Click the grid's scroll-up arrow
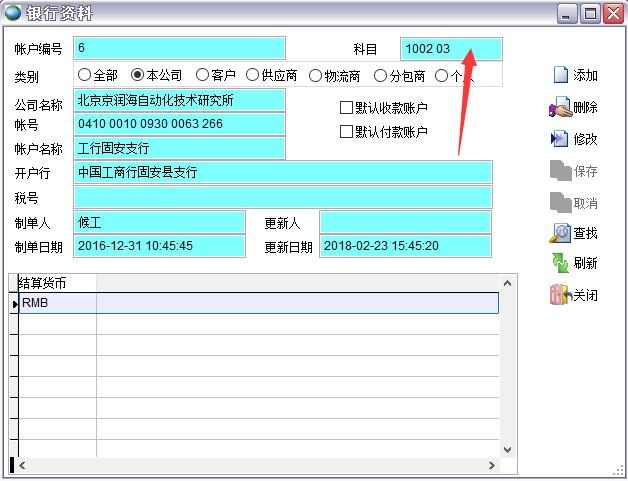Screen dimensions: 628x481 pyautogui.click(x=506, y=283)
